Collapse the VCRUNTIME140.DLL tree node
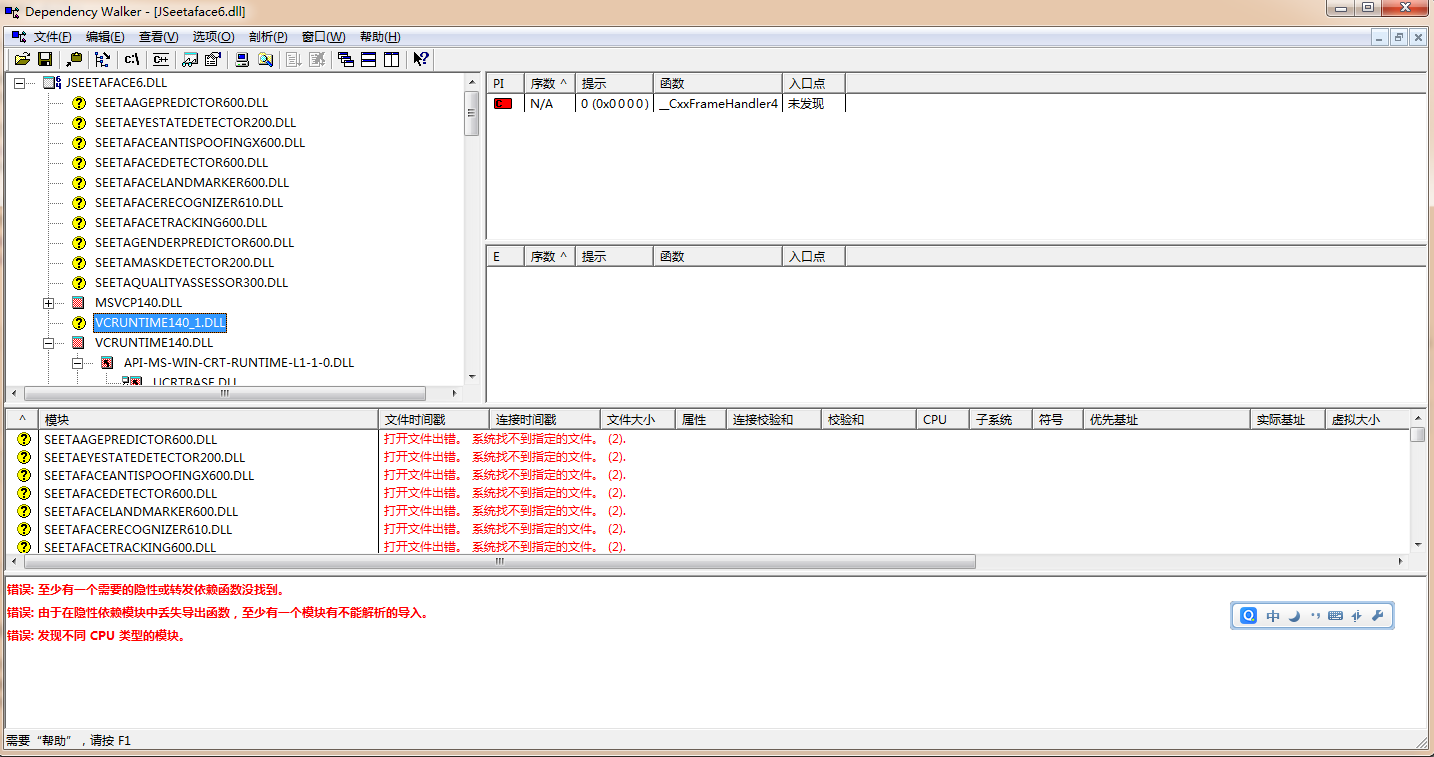 point(48,343)
